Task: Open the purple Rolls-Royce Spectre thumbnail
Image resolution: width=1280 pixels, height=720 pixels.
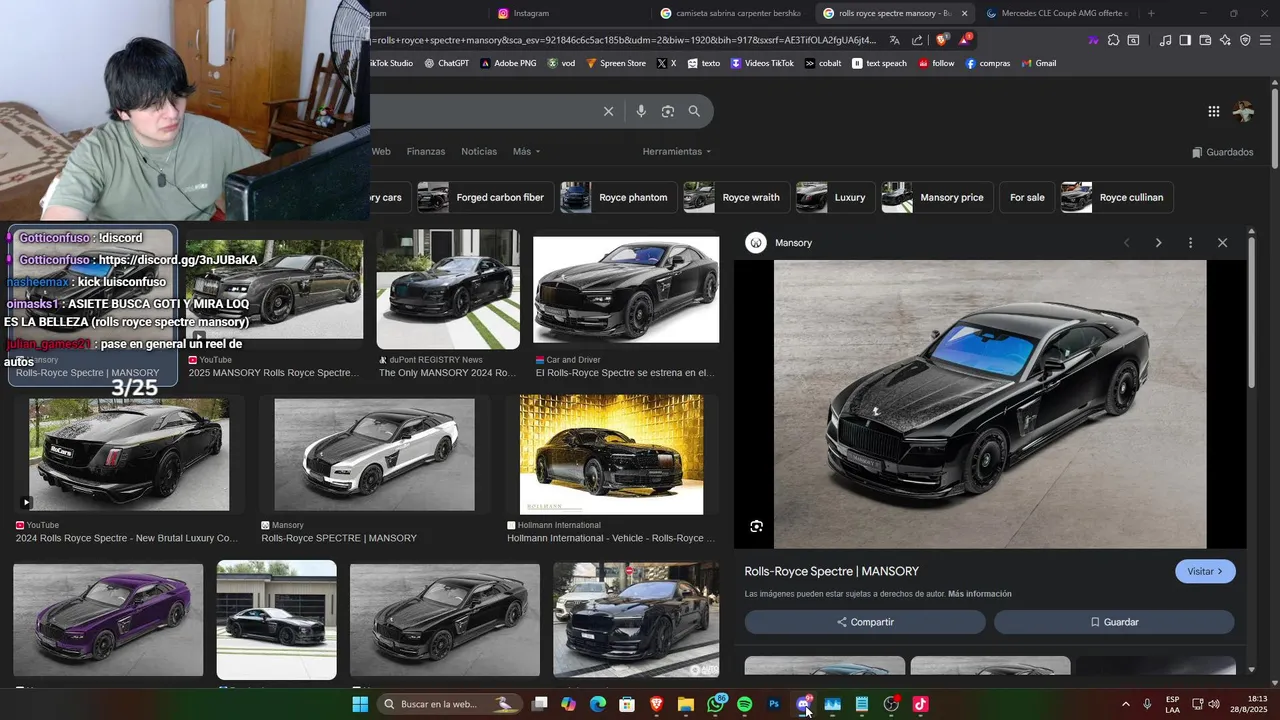Action: tap(108, 620)
